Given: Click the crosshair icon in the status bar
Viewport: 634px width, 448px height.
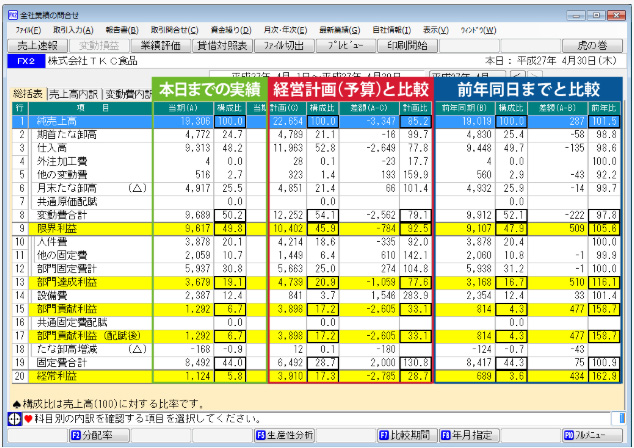Looking at the screenshot, I should click(15, 419).
